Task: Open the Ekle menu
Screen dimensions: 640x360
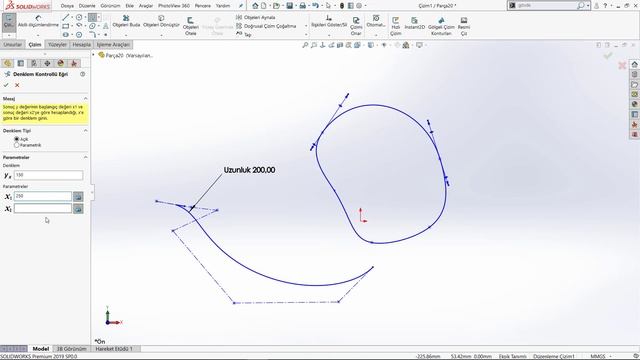Action: [x=129, y=6]
